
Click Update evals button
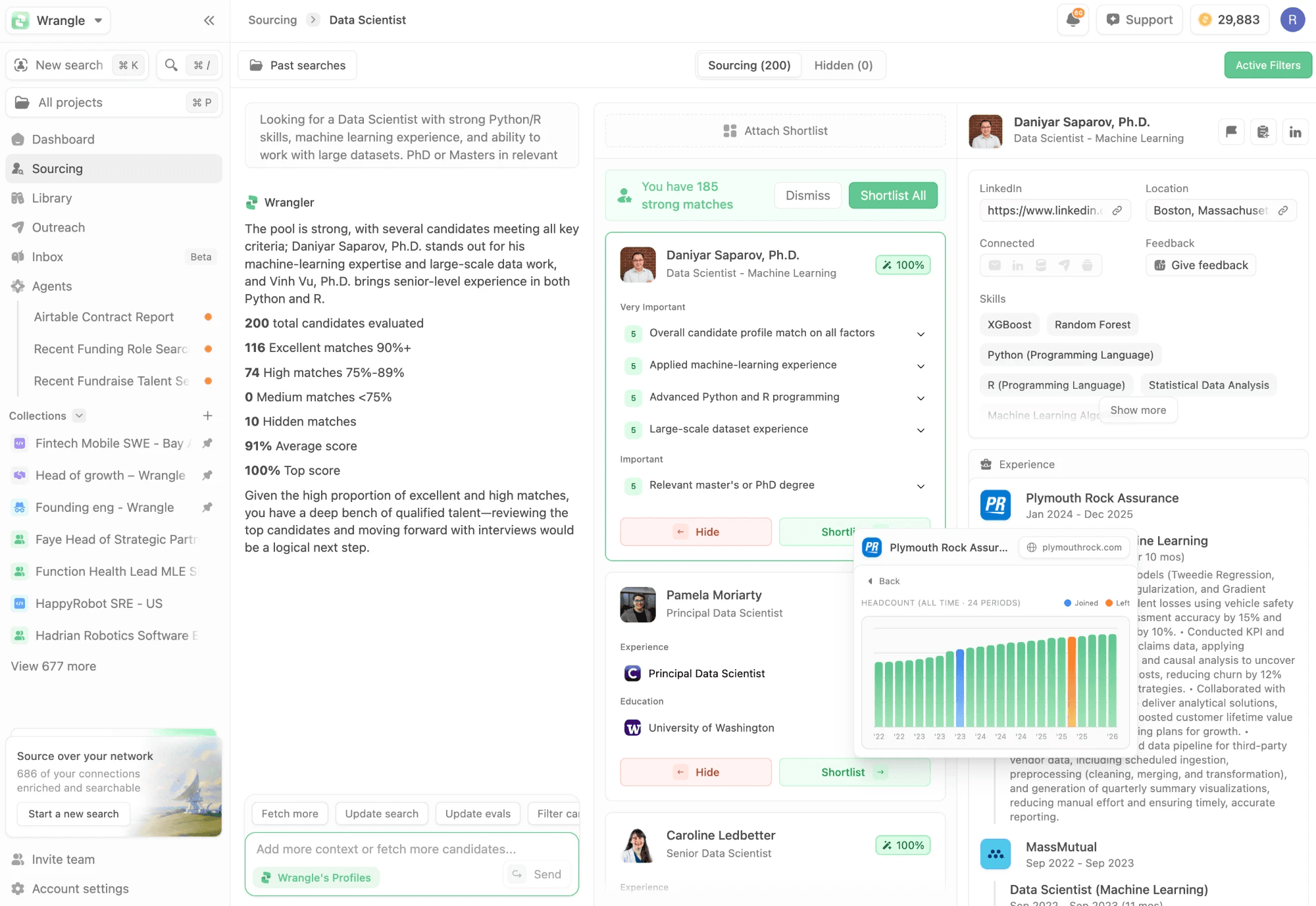478,814
